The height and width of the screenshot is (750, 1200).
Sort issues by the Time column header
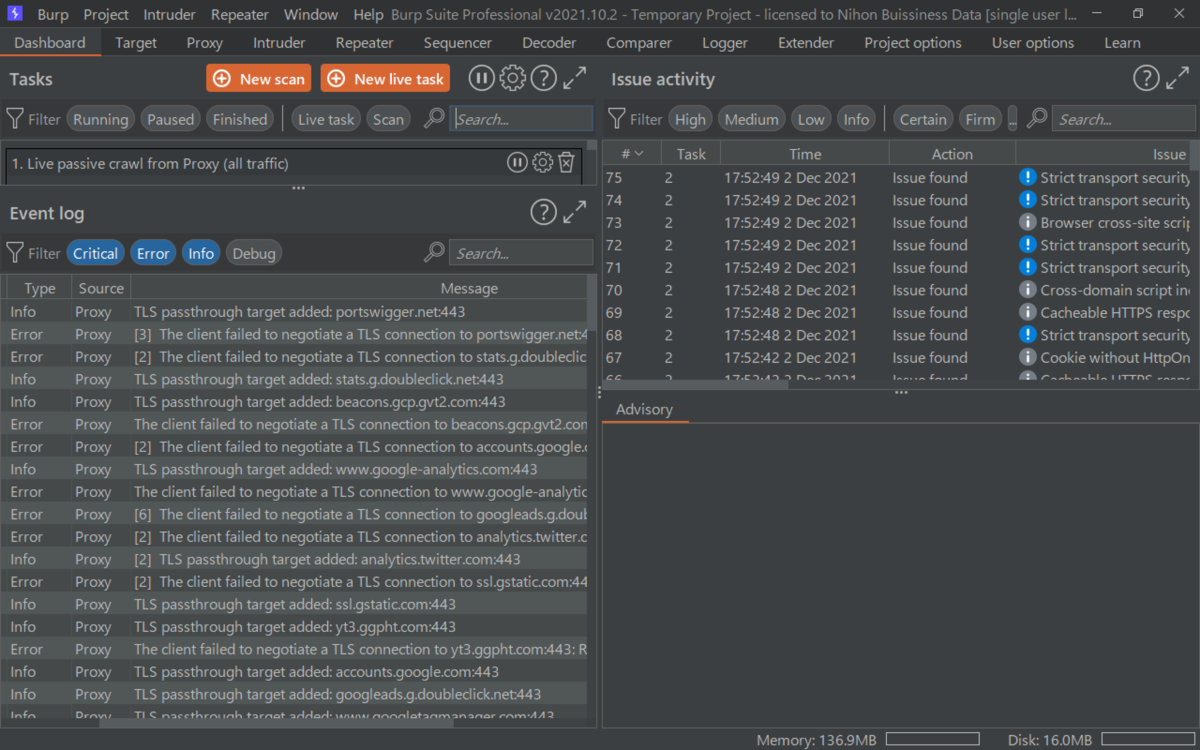point(805,154)
